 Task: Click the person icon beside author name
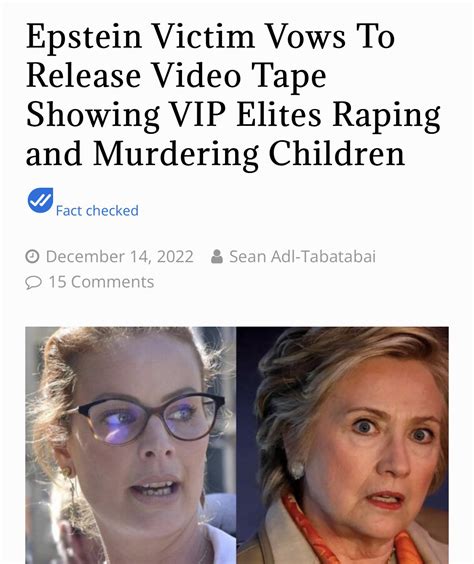217,256
